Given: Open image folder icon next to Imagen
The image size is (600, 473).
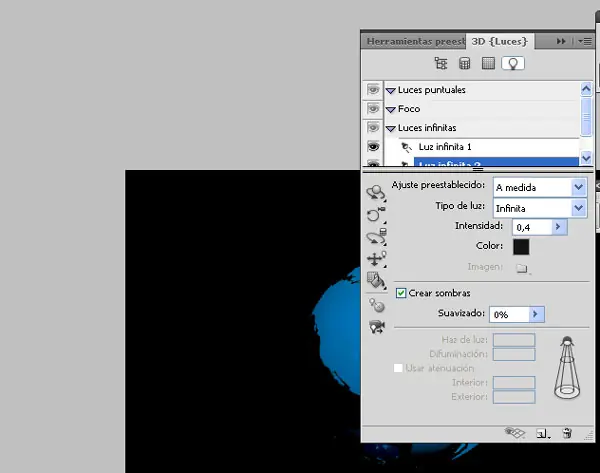Looking at the screenshot, I should [522, 268].
